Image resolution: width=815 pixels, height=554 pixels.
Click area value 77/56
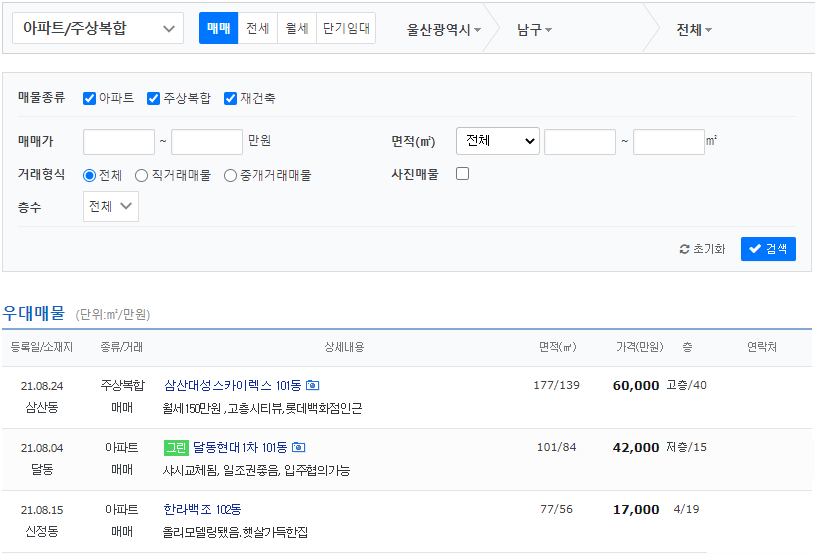coord(557,509)
